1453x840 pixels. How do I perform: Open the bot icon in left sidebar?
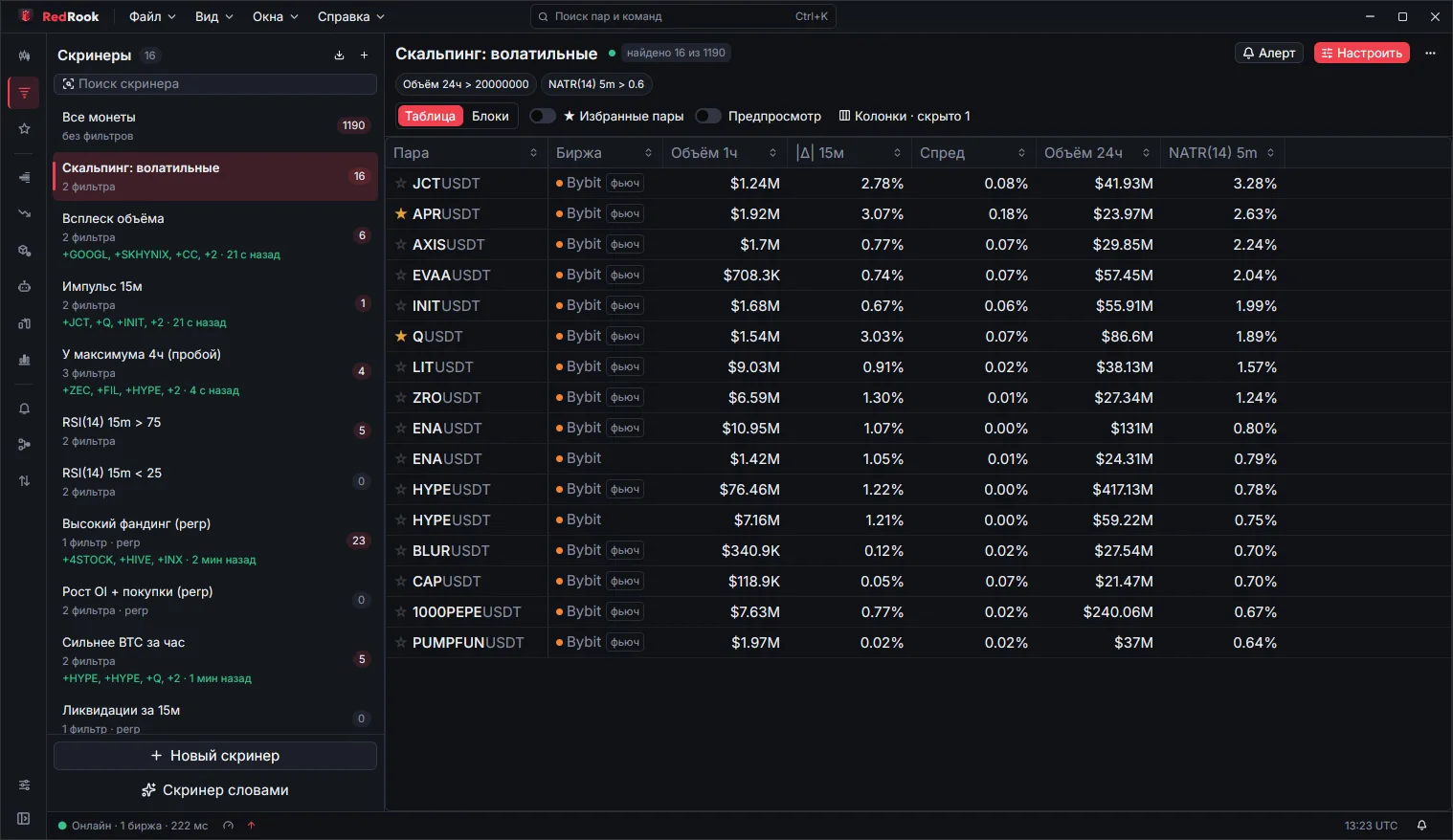tap(24, 286)
